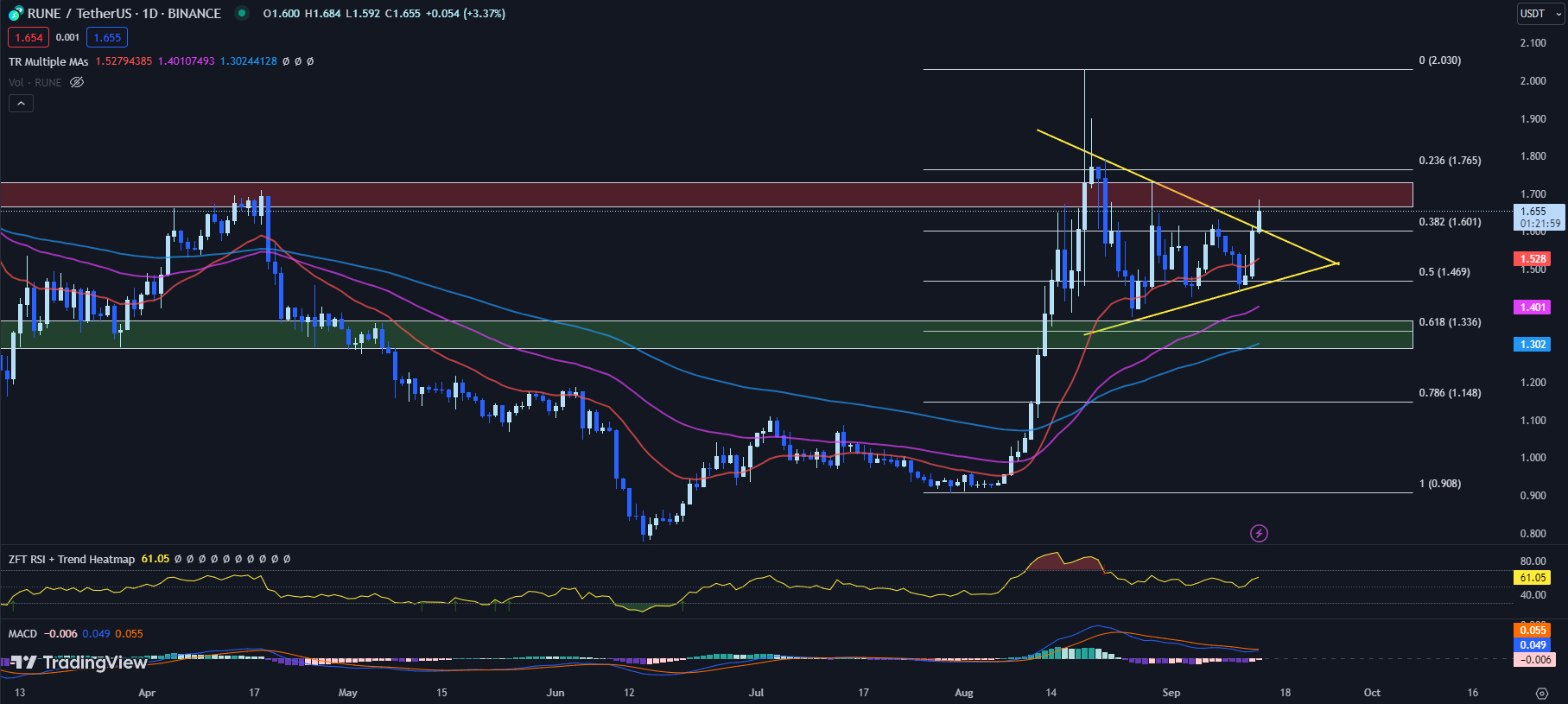This screenshot has height=704, width=1568.
Task: Click the 0.236 (1.765) Fibonacci level label
Action: coord(1450,161)
